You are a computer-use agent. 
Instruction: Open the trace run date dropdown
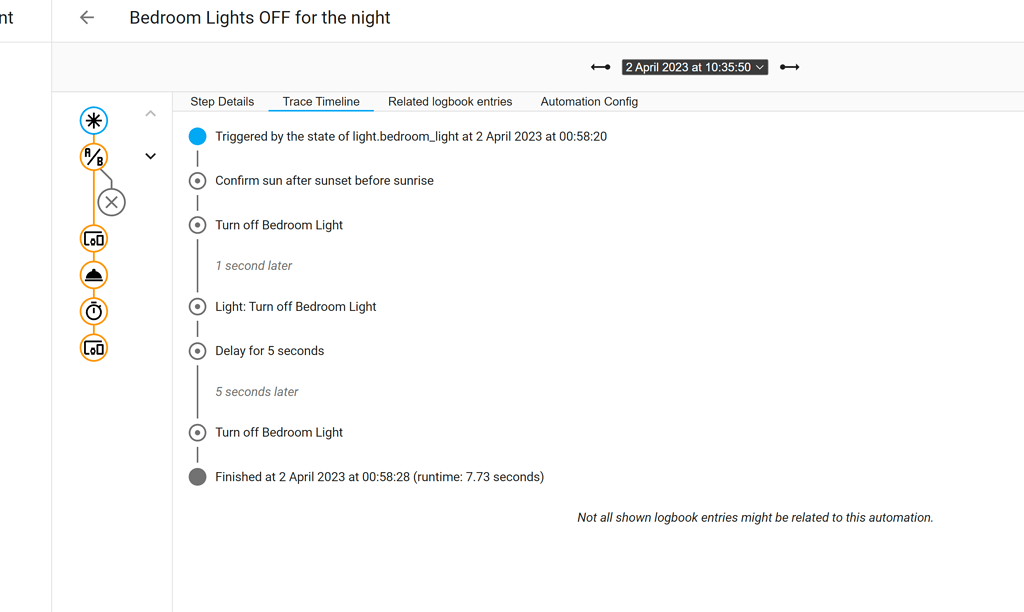point(694,66)
